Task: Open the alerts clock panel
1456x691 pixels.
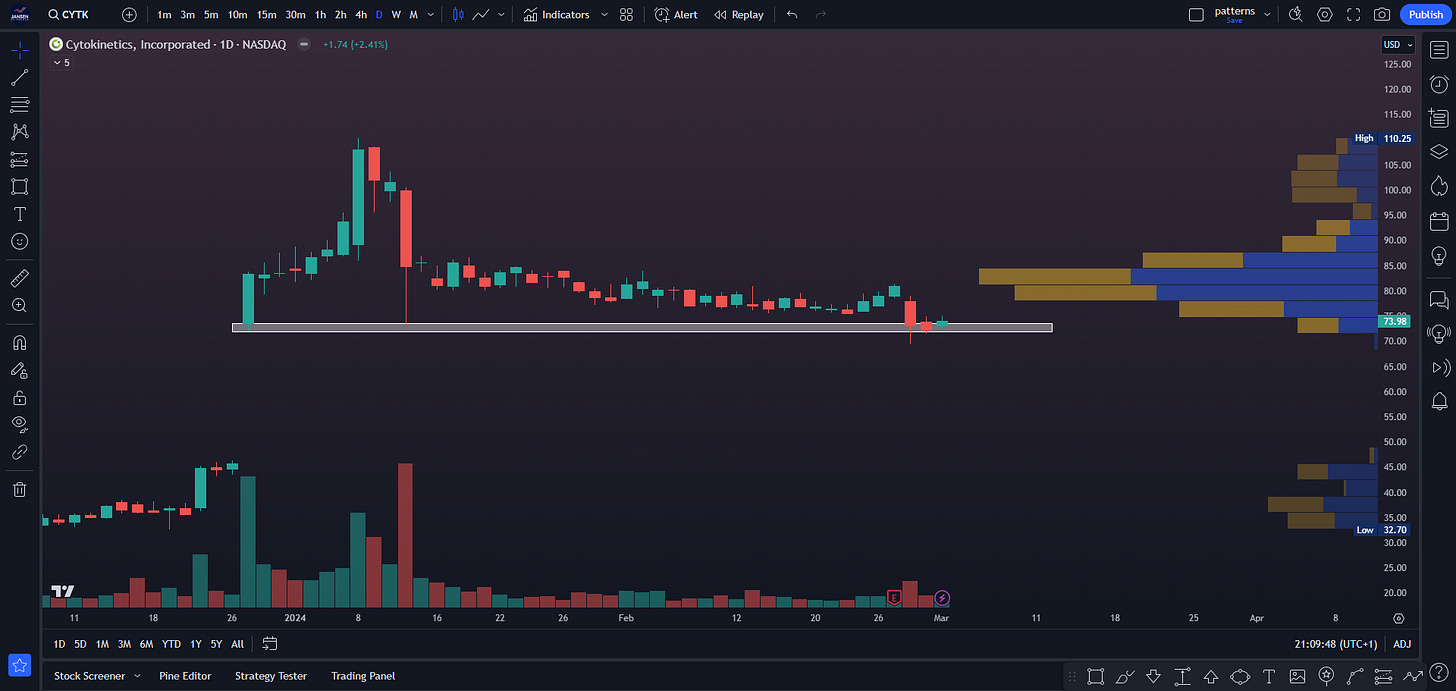Action: [1439, 84]
